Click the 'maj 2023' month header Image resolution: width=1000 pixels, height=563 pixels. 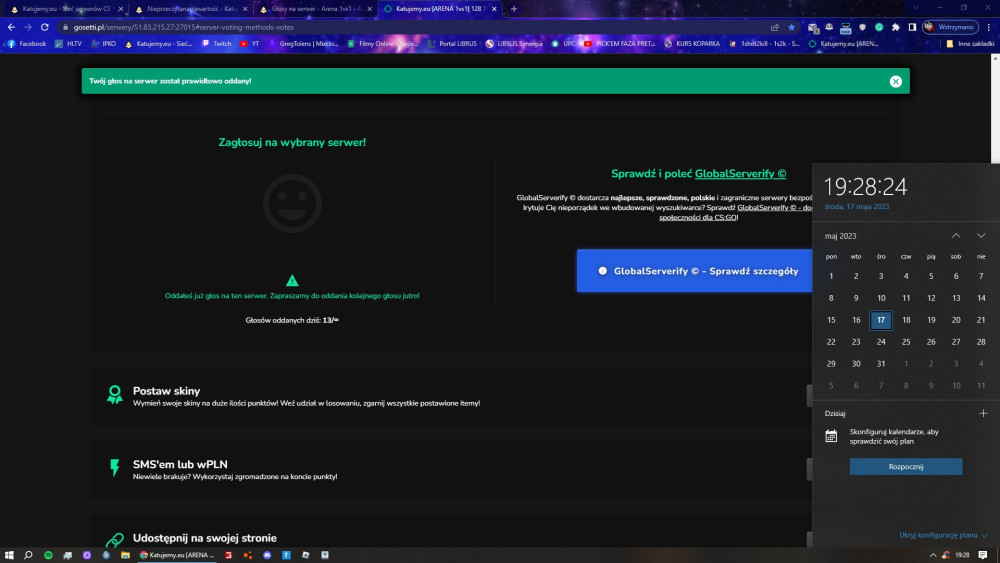point(841,236)
